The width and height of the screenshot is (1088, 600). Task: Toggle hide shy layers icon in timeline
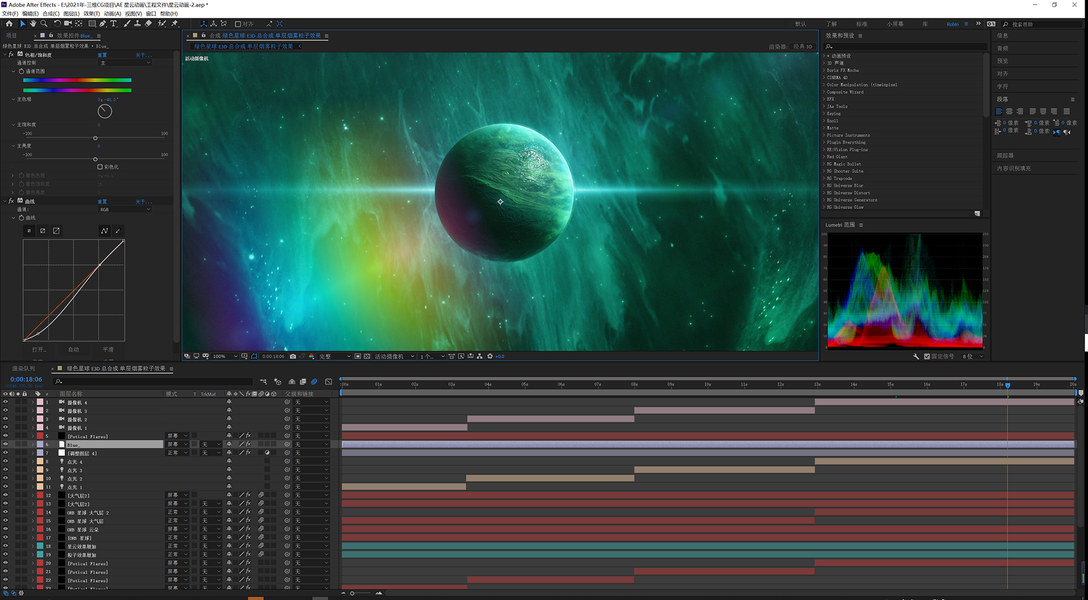point(292,382)
